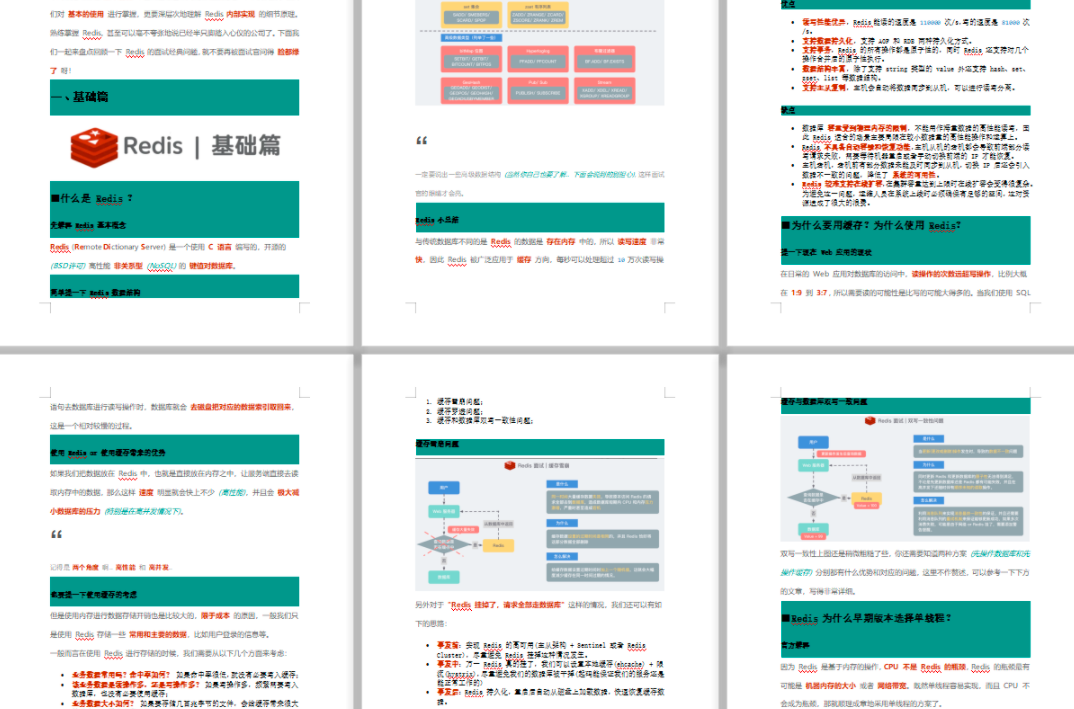Click the '什么是 Redis？' heading

(x=92, y=199)
